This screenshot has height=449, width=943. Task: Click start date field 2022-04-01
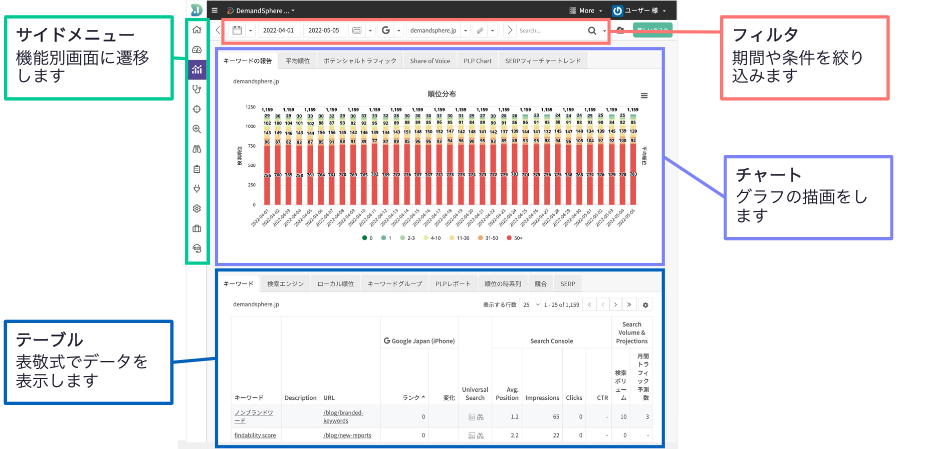[278, 30]
